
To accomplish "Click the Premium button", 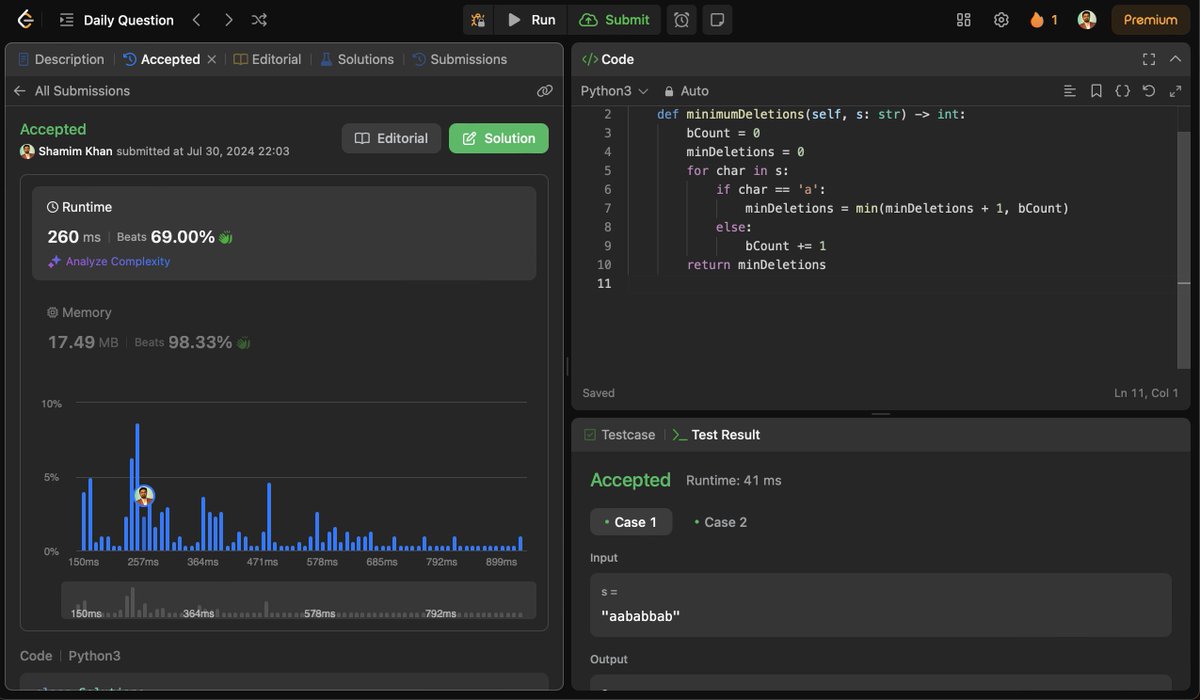I will click(1150, 20).
